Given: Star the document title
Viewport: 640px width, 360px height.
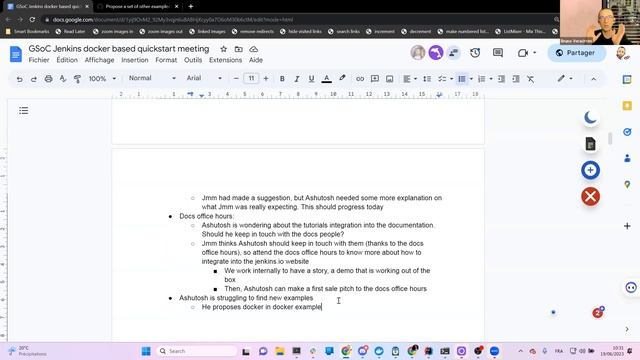Looking at the screenshot, I should tap(223, 49).
